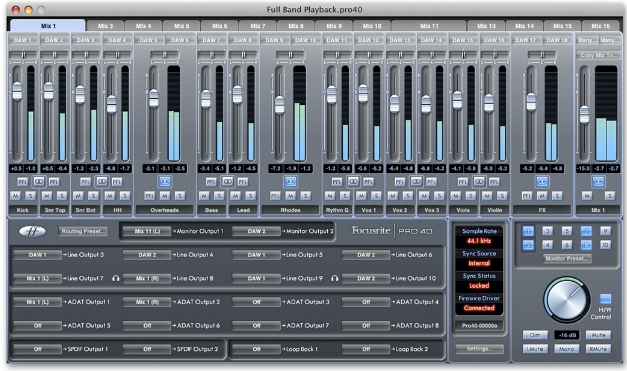Mute the Mix 1 output channel

pos(587,196)
